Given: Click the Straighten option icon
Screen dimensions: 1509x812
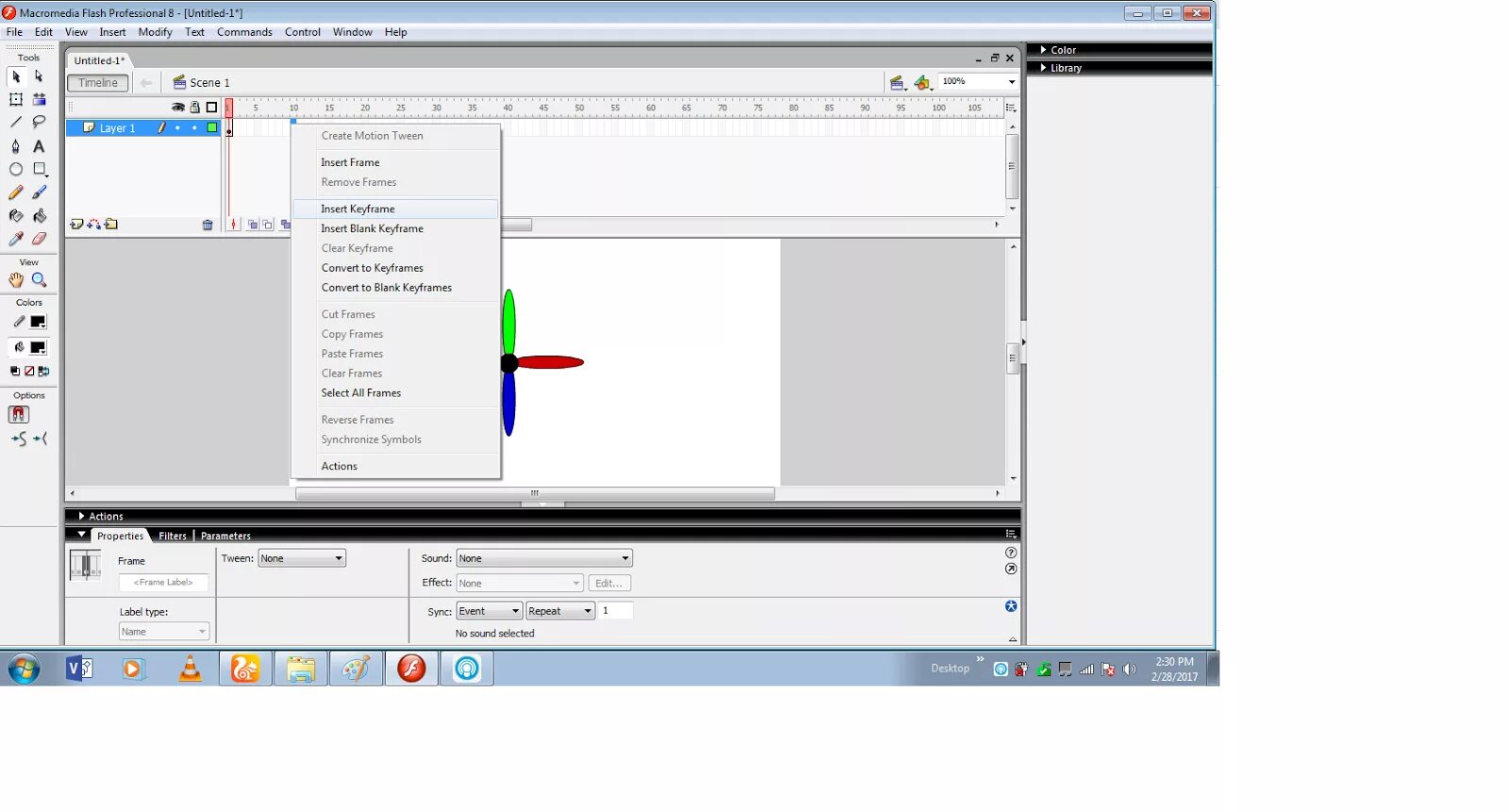Looking at the screenshot, I should pos(40,439).
